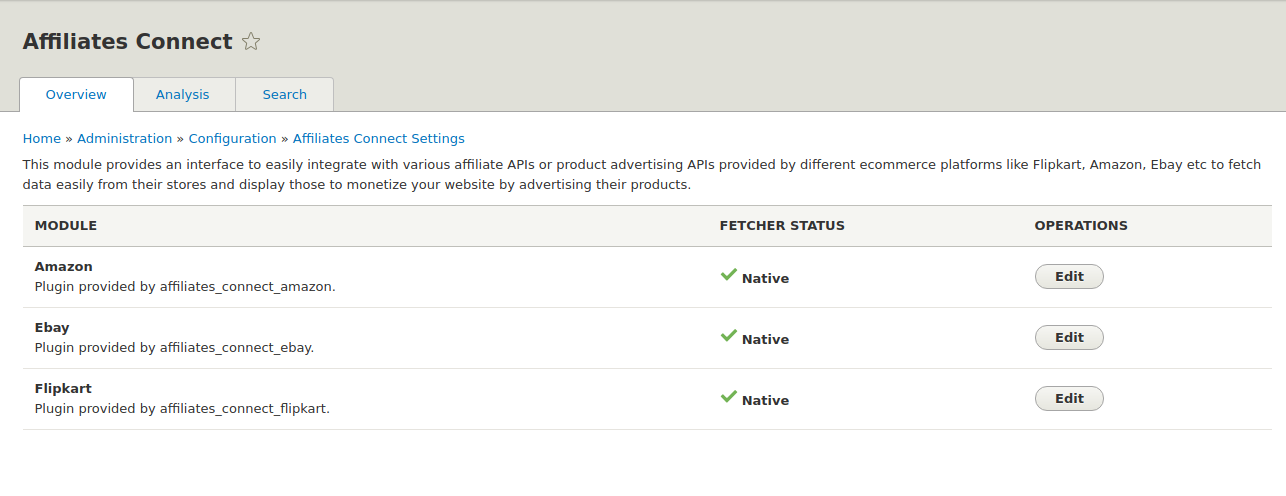Edit the Amazon plugin

pyautogui.click(x=1068, y=277)
